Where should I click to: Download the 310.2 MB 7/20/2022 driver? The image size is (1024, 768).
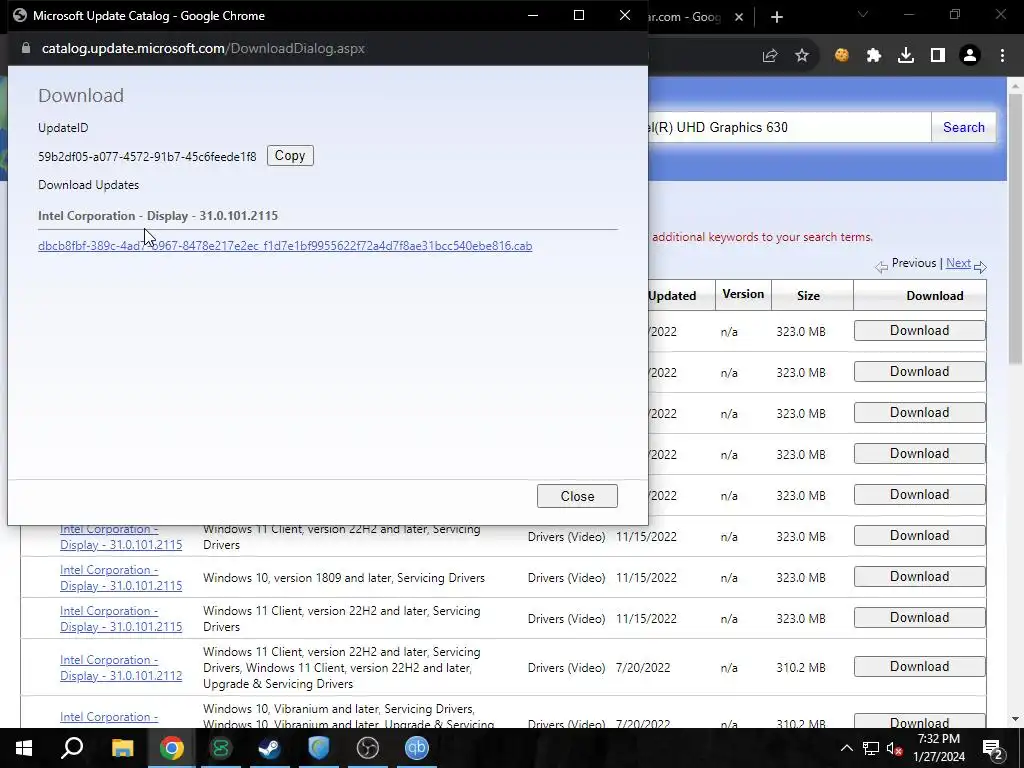point(920,667)
